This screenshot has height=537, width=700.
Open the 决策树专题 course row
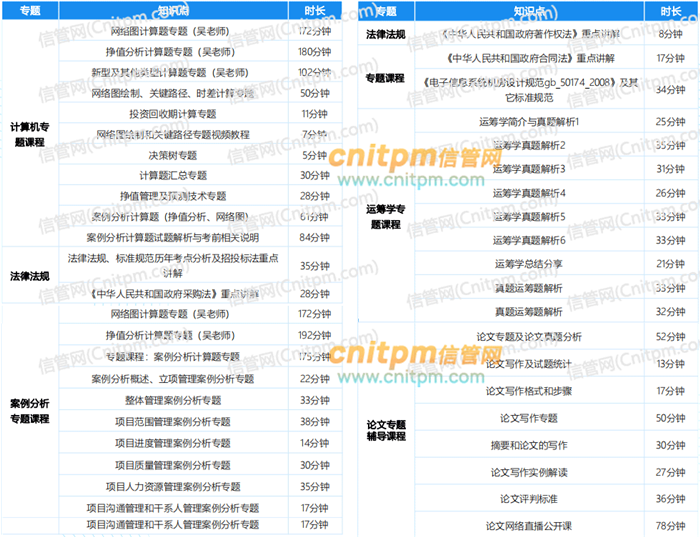click(172, 155)
